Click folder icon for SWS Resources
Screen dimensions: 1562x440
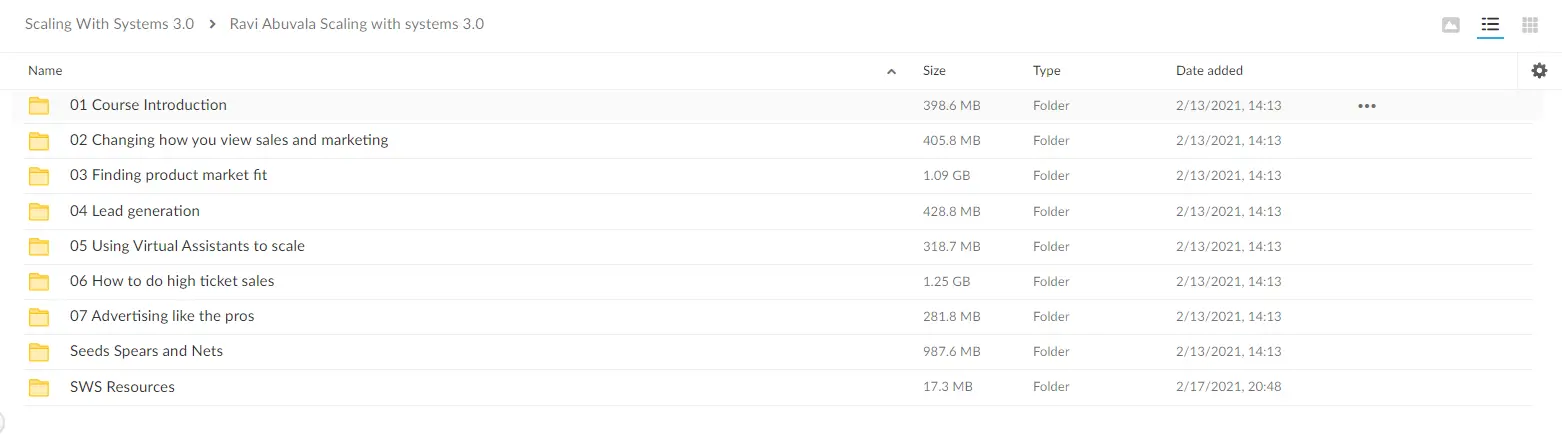coord(39,387)
